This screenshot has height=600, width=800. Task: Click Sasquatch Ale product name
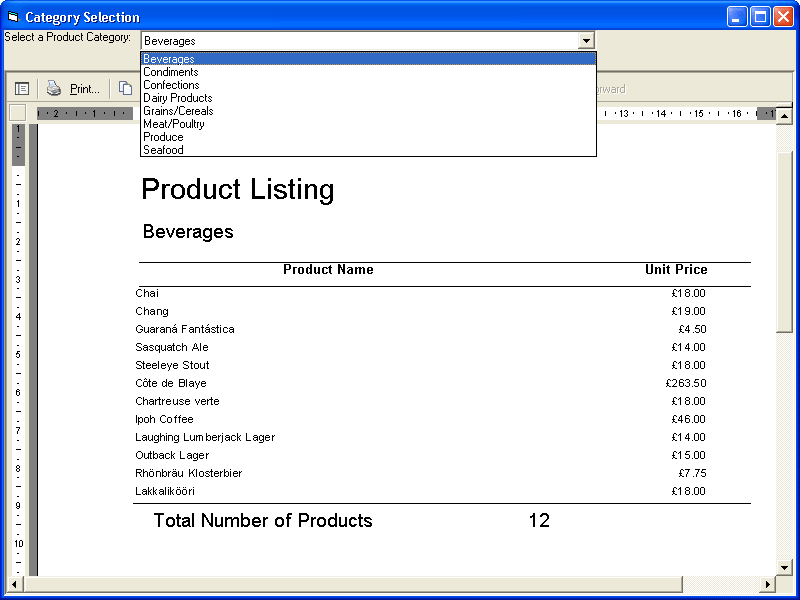(172, 347)
